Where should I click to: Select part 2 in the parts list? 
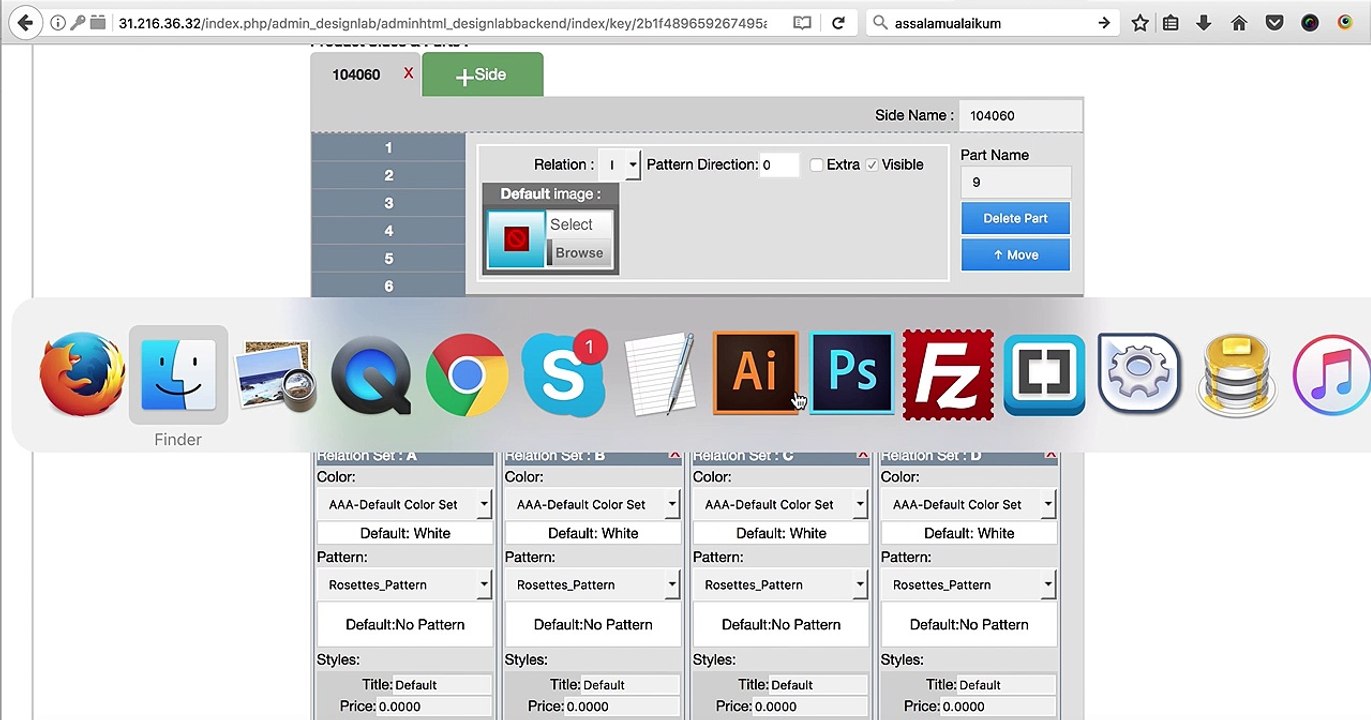(388, 176)
